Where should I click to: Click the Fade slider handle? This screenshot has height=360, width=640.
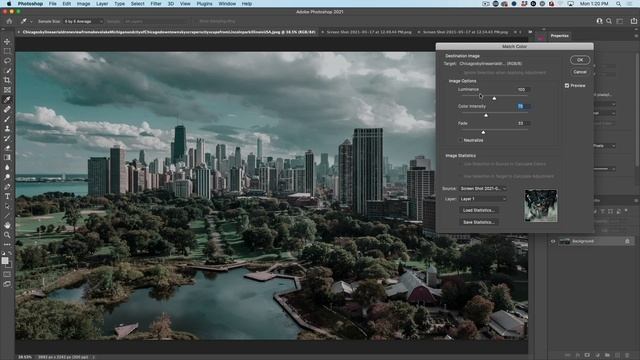tap(483, 132)
